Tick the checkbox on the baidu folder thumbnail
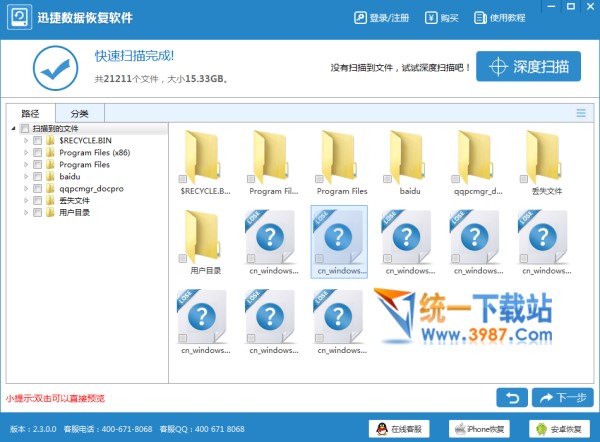This screenshot has width=600, height=442. (x=387, y=179)
